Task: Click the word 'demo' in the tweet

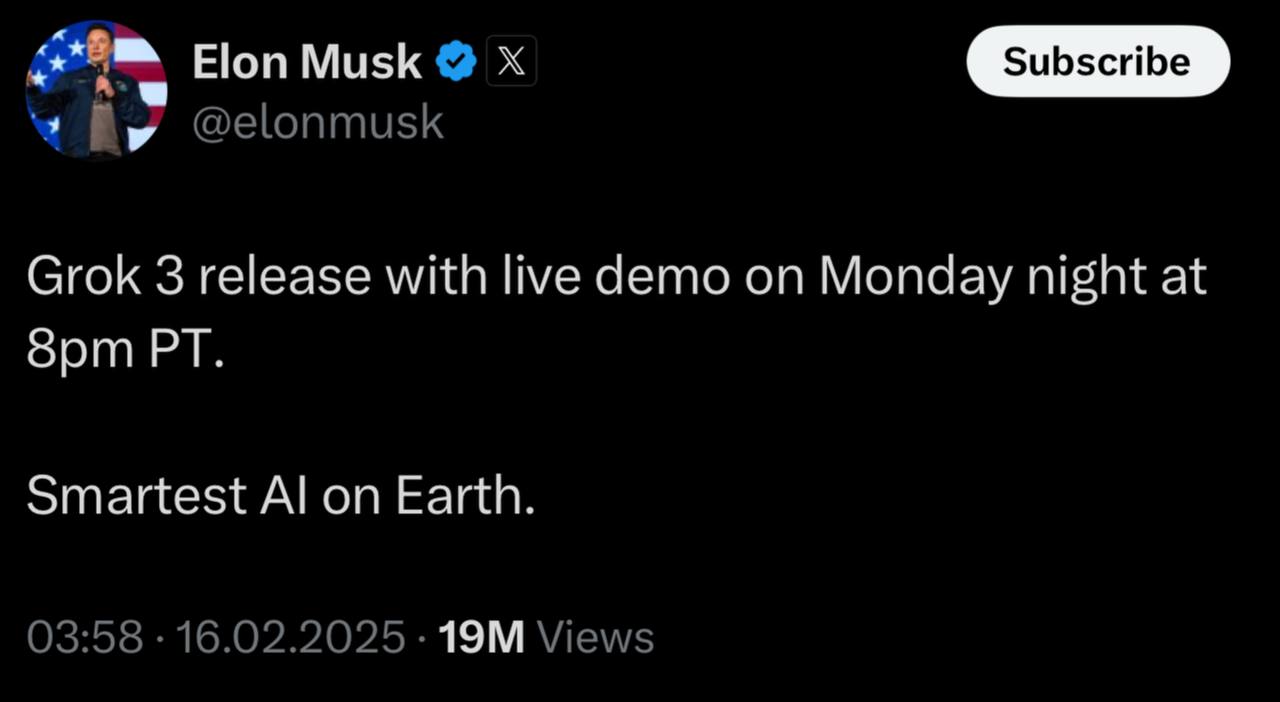Action: 661,277
